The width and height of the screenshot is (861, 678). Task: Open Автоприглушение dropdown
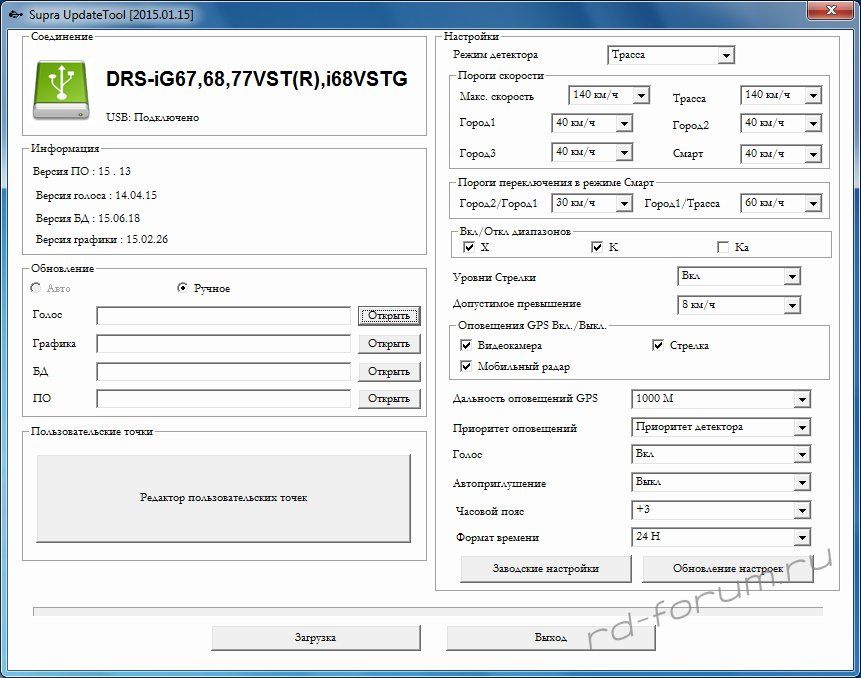coord(721,482)
